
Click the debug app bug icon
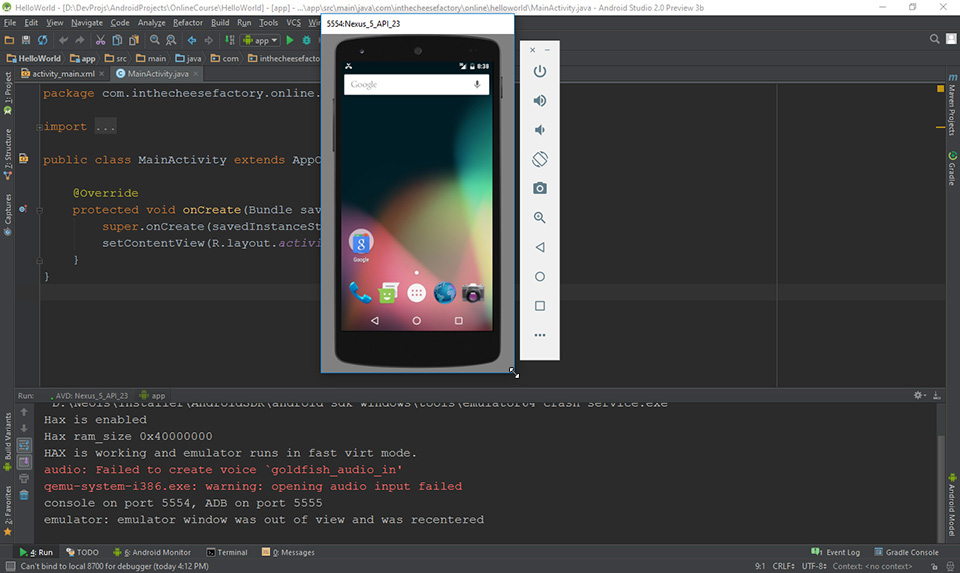306,40
